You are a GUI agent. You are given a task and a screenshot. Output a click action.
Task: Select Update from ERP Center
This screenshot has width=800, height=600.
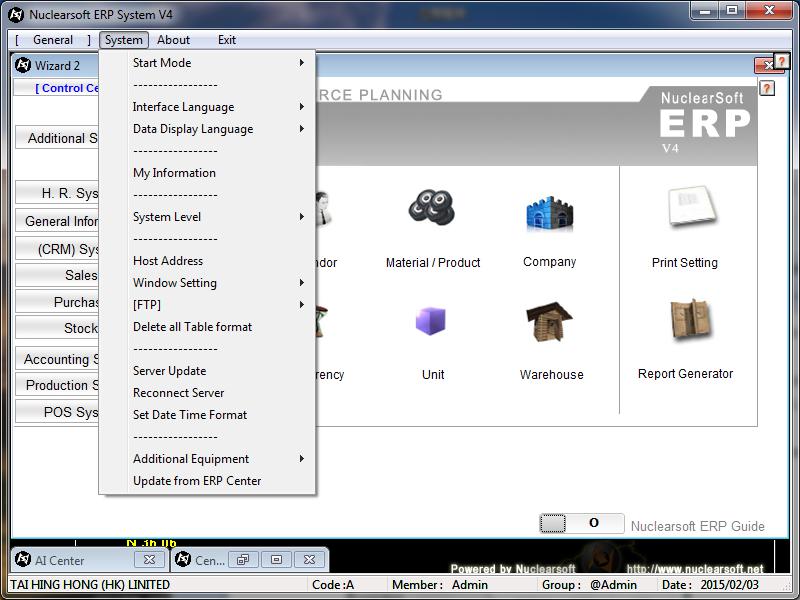[x=207, y=481]
